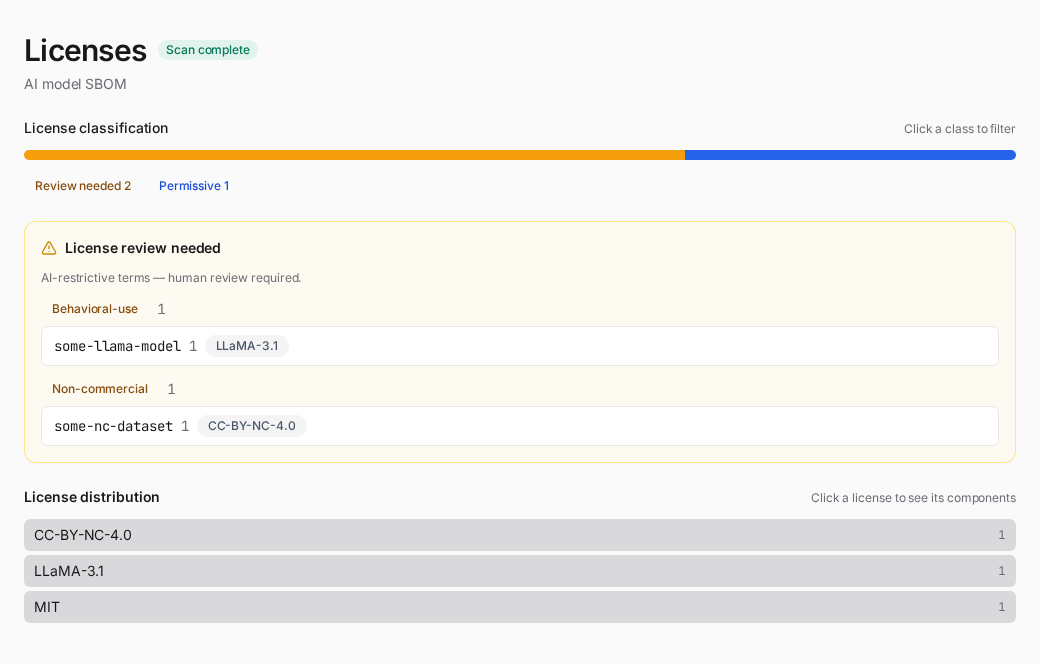The image size is (1040, 664).
Task: Click the Behavioral-use category label
Action: click(x=95, y=309)
